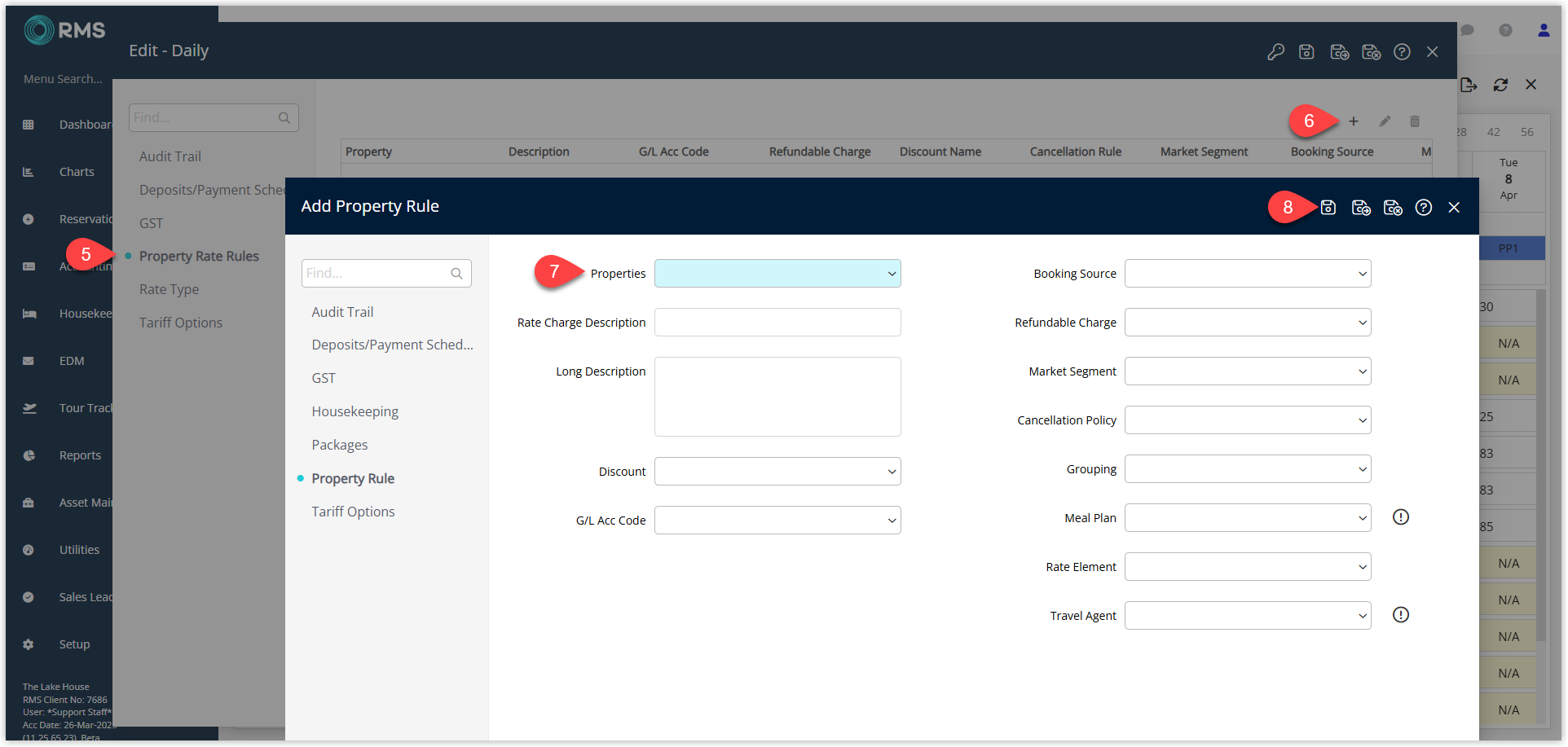Image resolution: width=1568 pixels, height=747 pixels.
Task: Close the Add Property Rule dialog
Action: (1454, 208)
